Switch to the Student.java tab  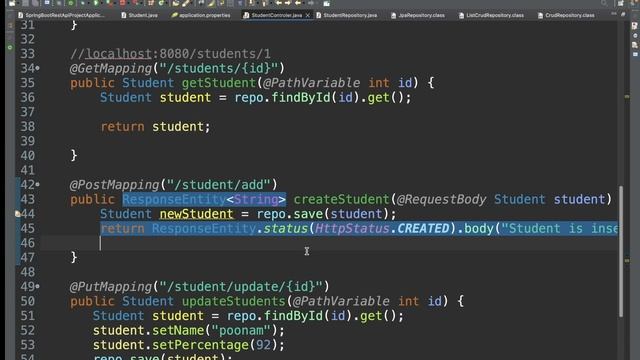coord(139,15)
